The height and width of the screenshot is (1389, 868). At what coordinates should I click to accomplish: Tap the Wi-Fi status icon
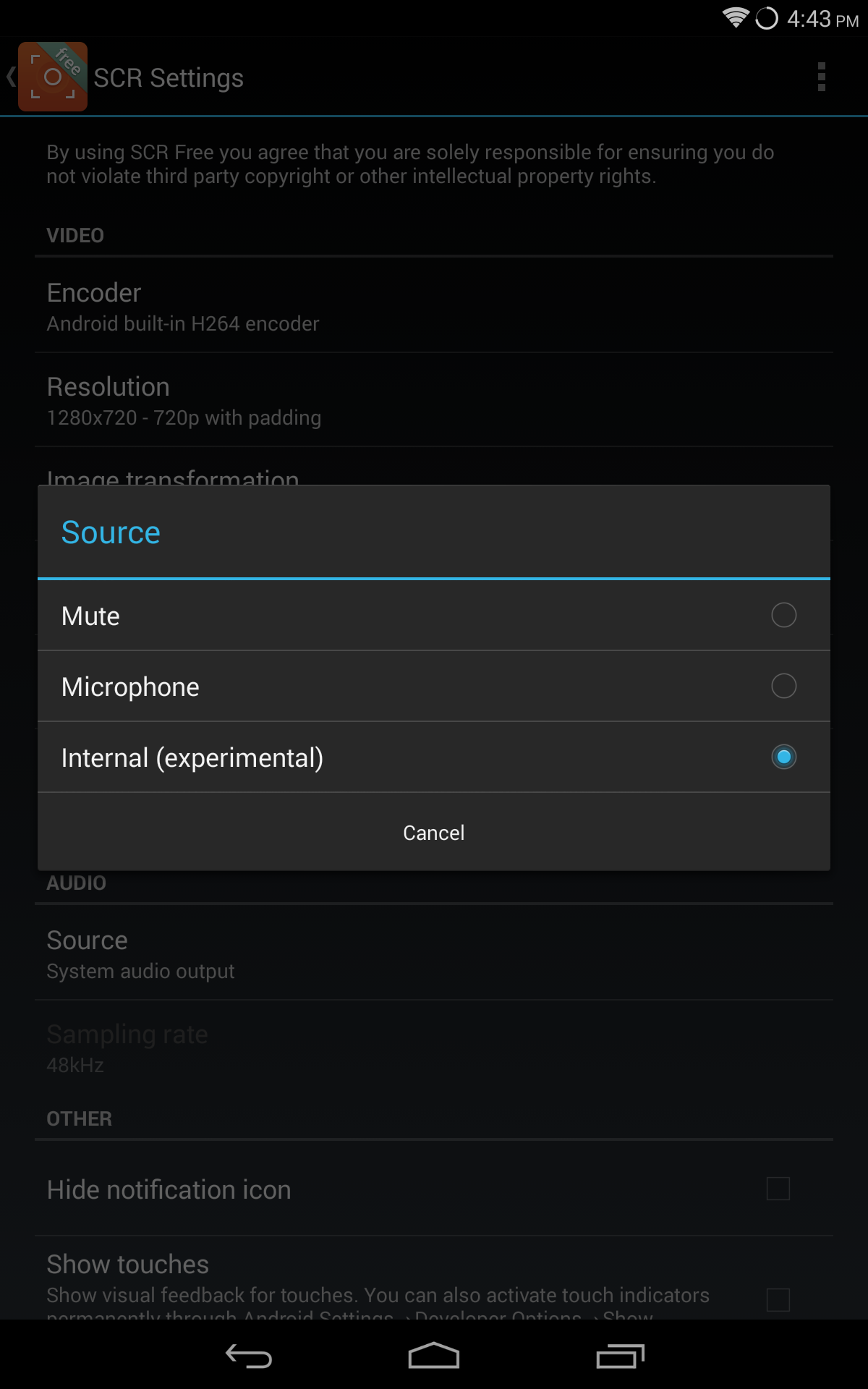(x=733, y=19)
